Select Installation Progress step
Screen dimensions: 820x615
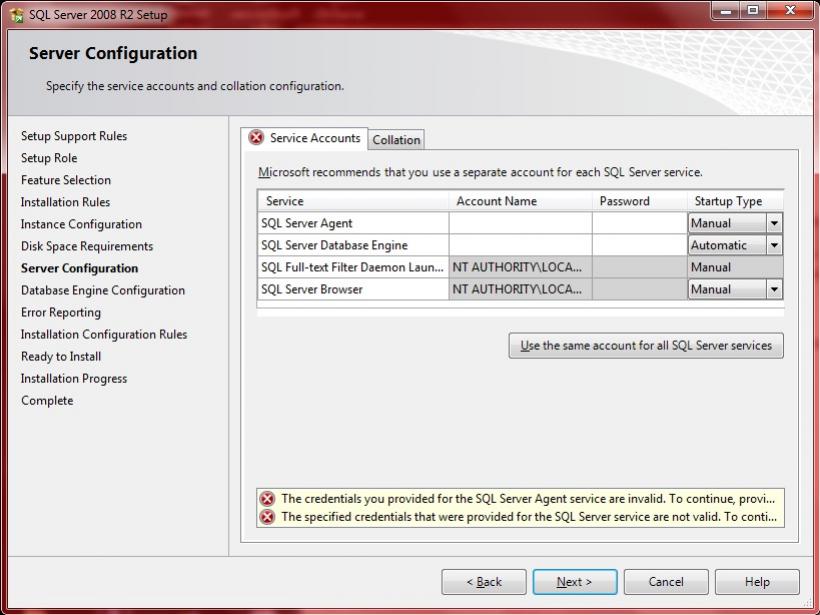[74, 379]
